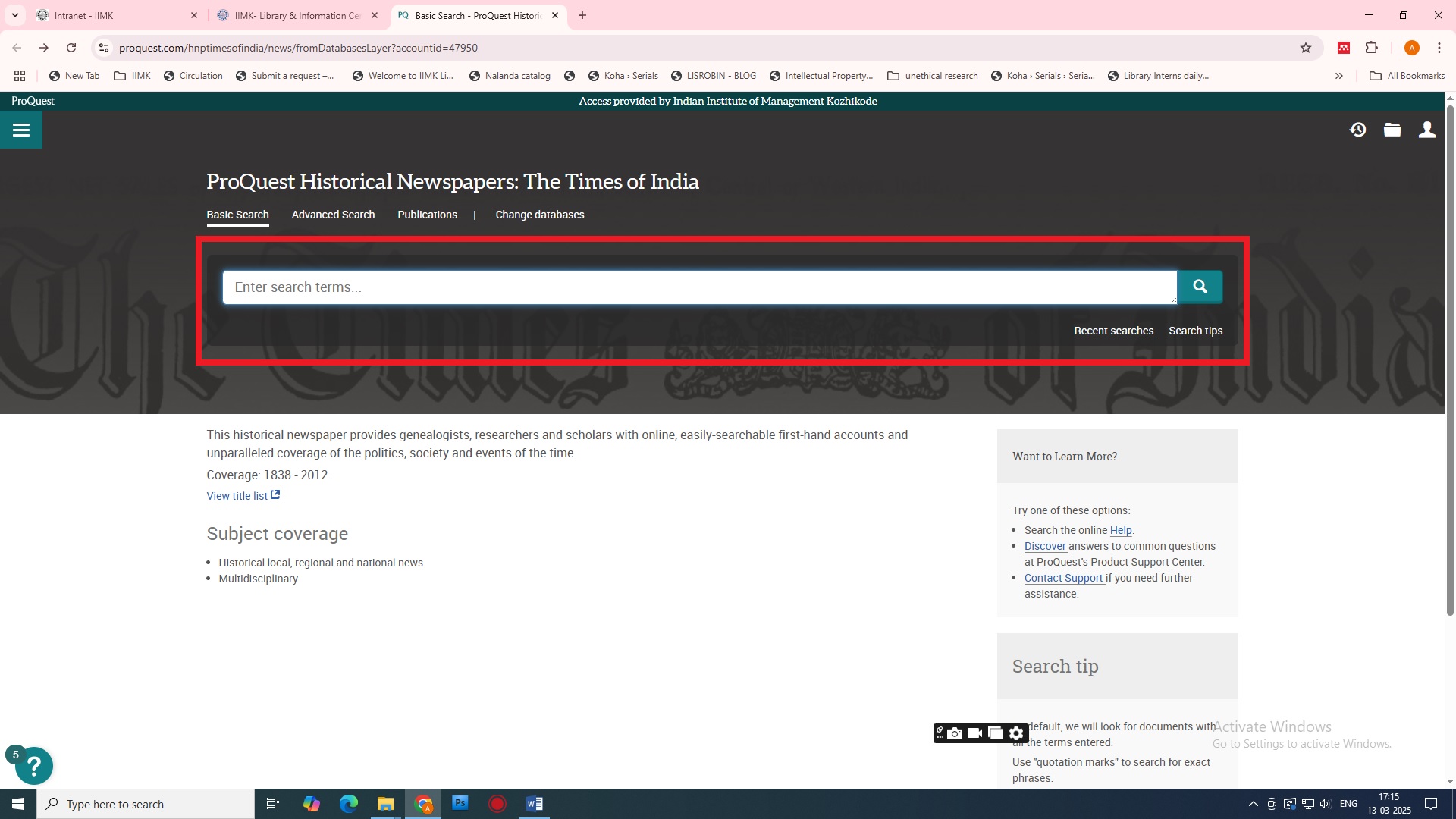
Task: Click the Enter search terms field
Action: point(698,287)
